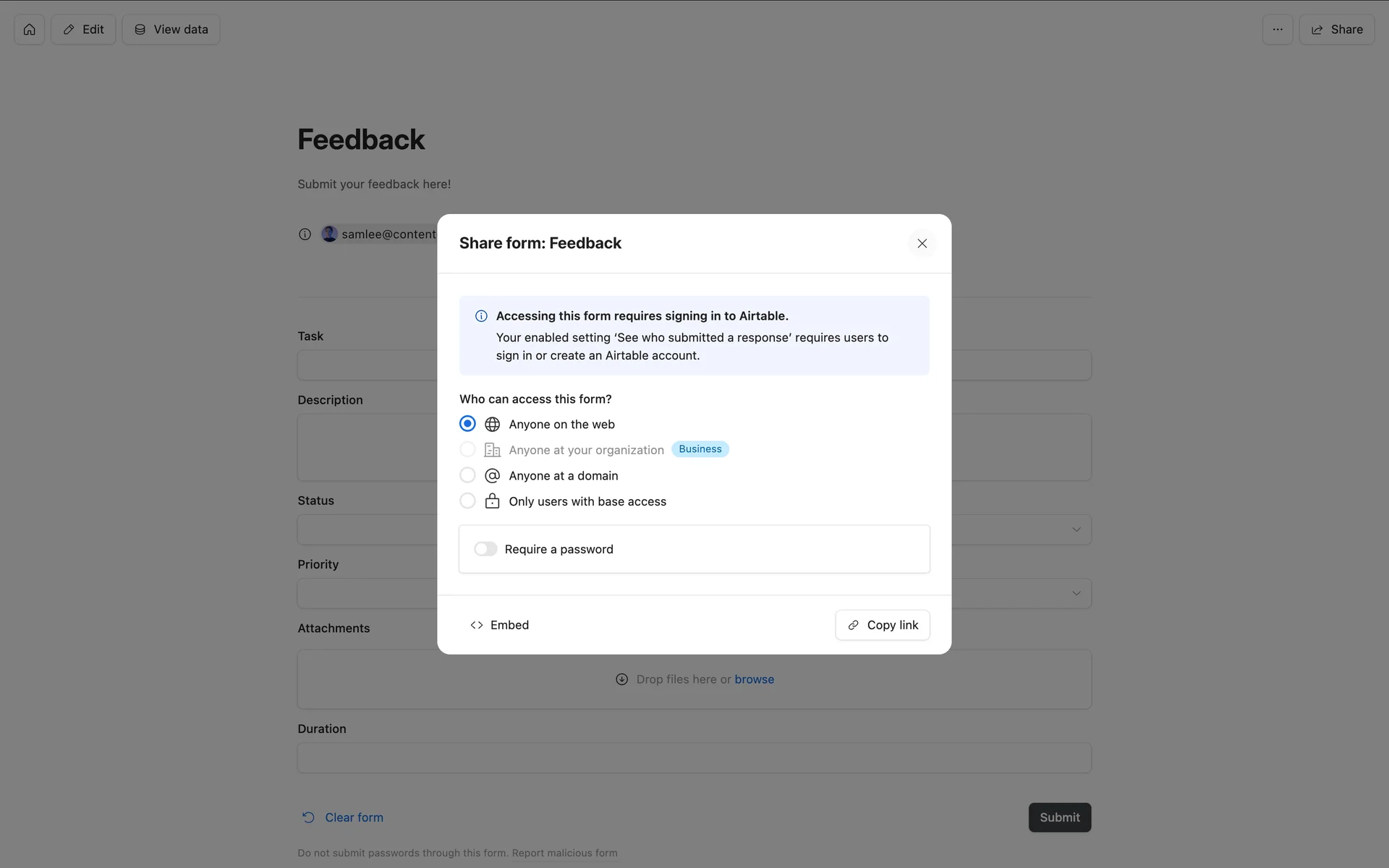The image size is (1389, 868).
Task: Click the info icon in sign-in notice
Action: point(481,316)
